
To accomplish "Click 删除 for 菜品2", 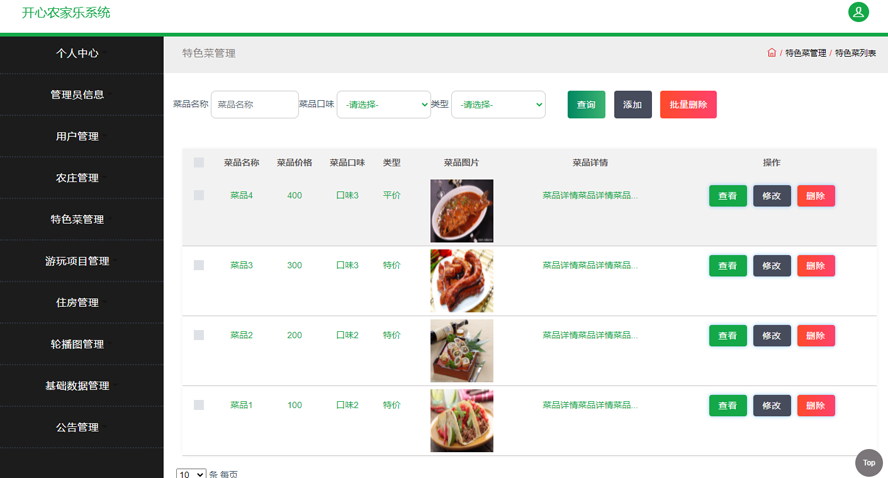I will 816,336.
